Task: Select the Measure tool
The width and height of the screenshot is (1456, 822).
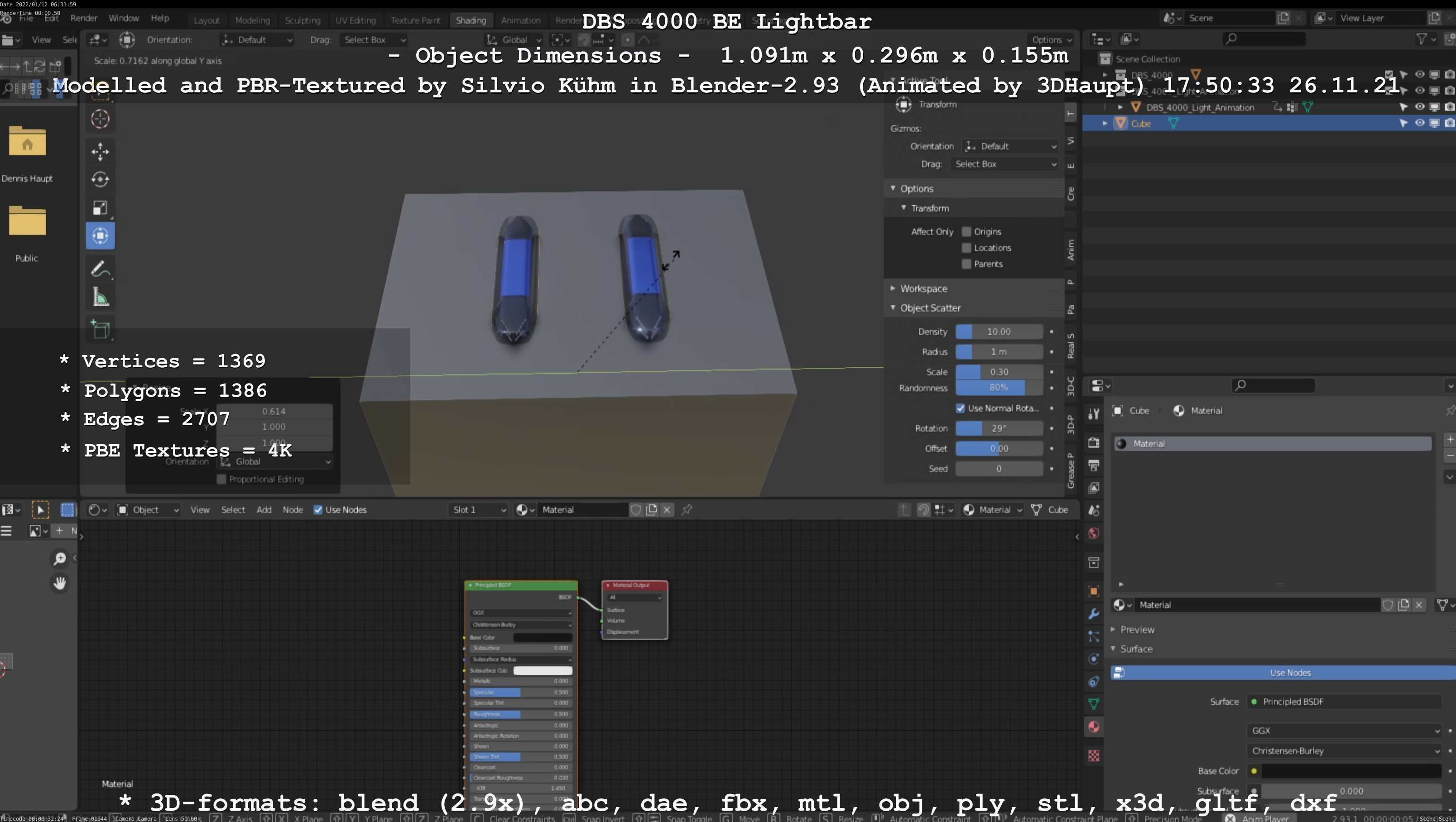Action: pos(100,297)
